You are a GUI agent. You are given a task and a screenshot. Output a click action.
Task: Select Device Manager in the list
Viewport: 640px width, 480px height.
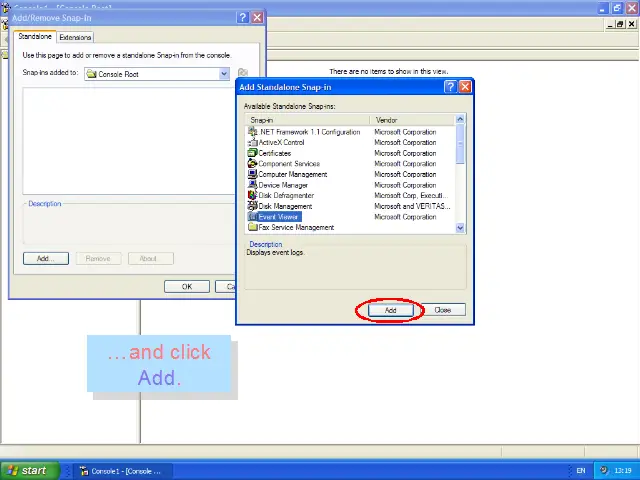coord(278,185)
